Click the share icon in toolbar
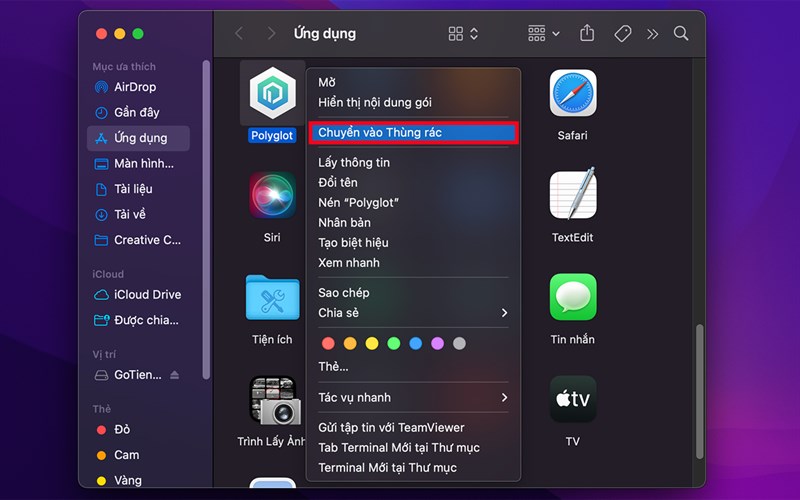The width and height of the screenshot is (800, 500). click(587, 33)
